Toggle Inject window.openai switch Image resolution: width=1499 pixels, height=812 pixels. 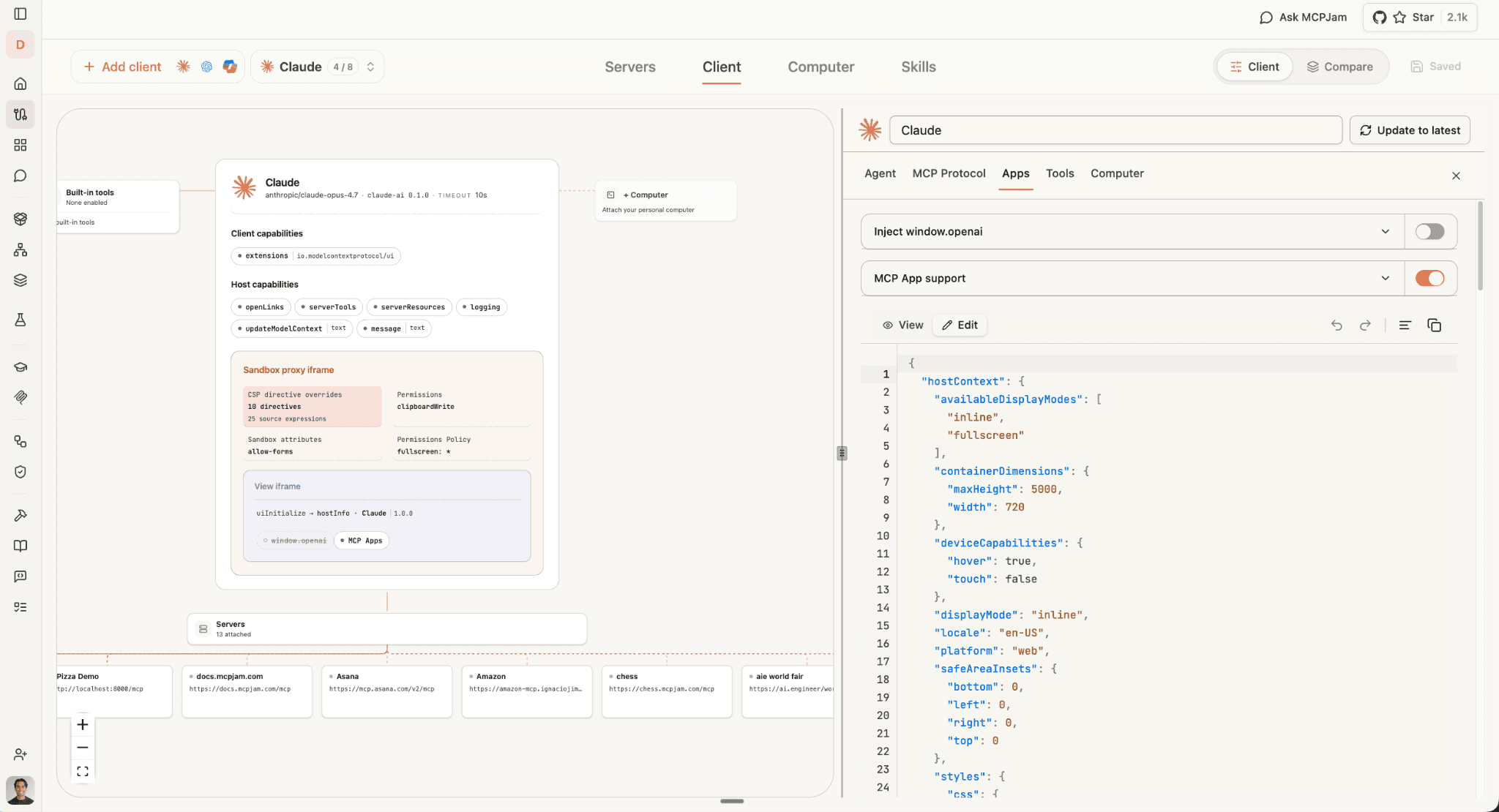click(x=1429, y=231)
